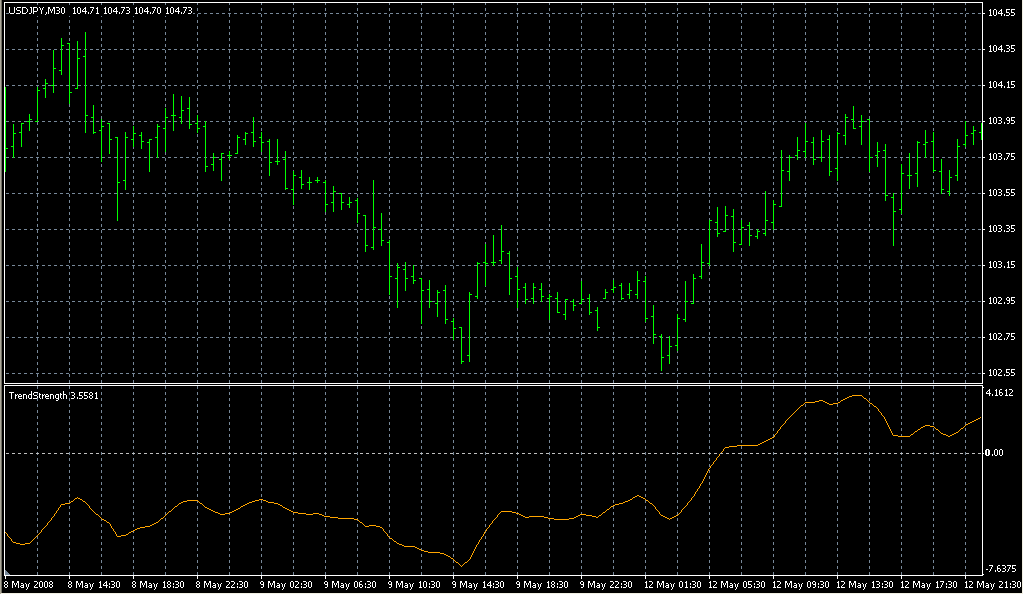Click the 12 May 21:30 time label
The image size is (1024, 594).
(993, 585)
